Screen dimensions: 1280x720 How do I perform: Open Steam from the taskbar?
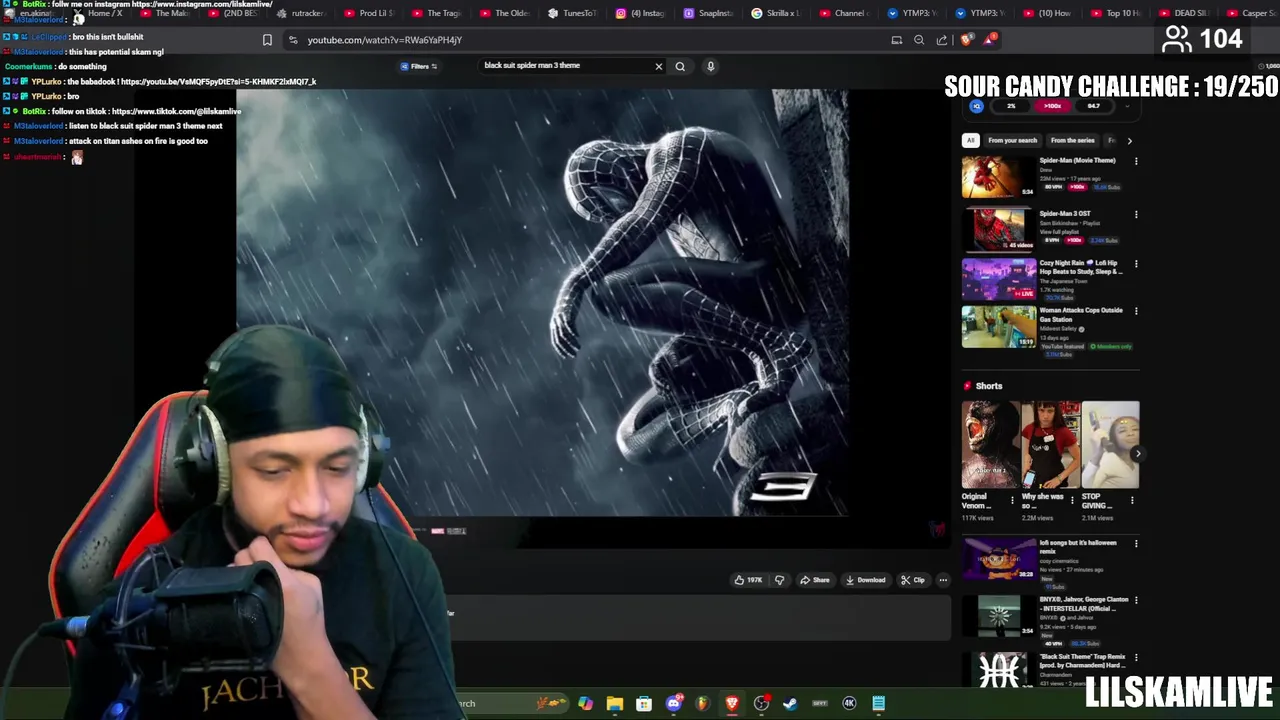(790, 703)
